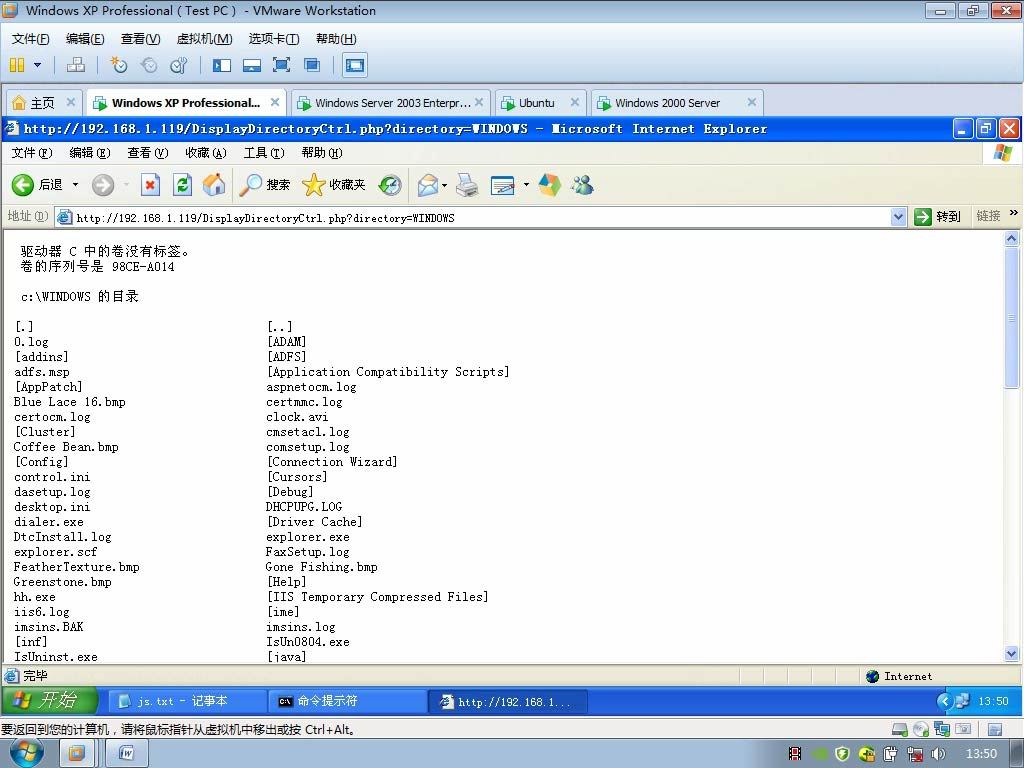Stop page loading in IE
The image size is (1024, 768).
click(150, 185)
